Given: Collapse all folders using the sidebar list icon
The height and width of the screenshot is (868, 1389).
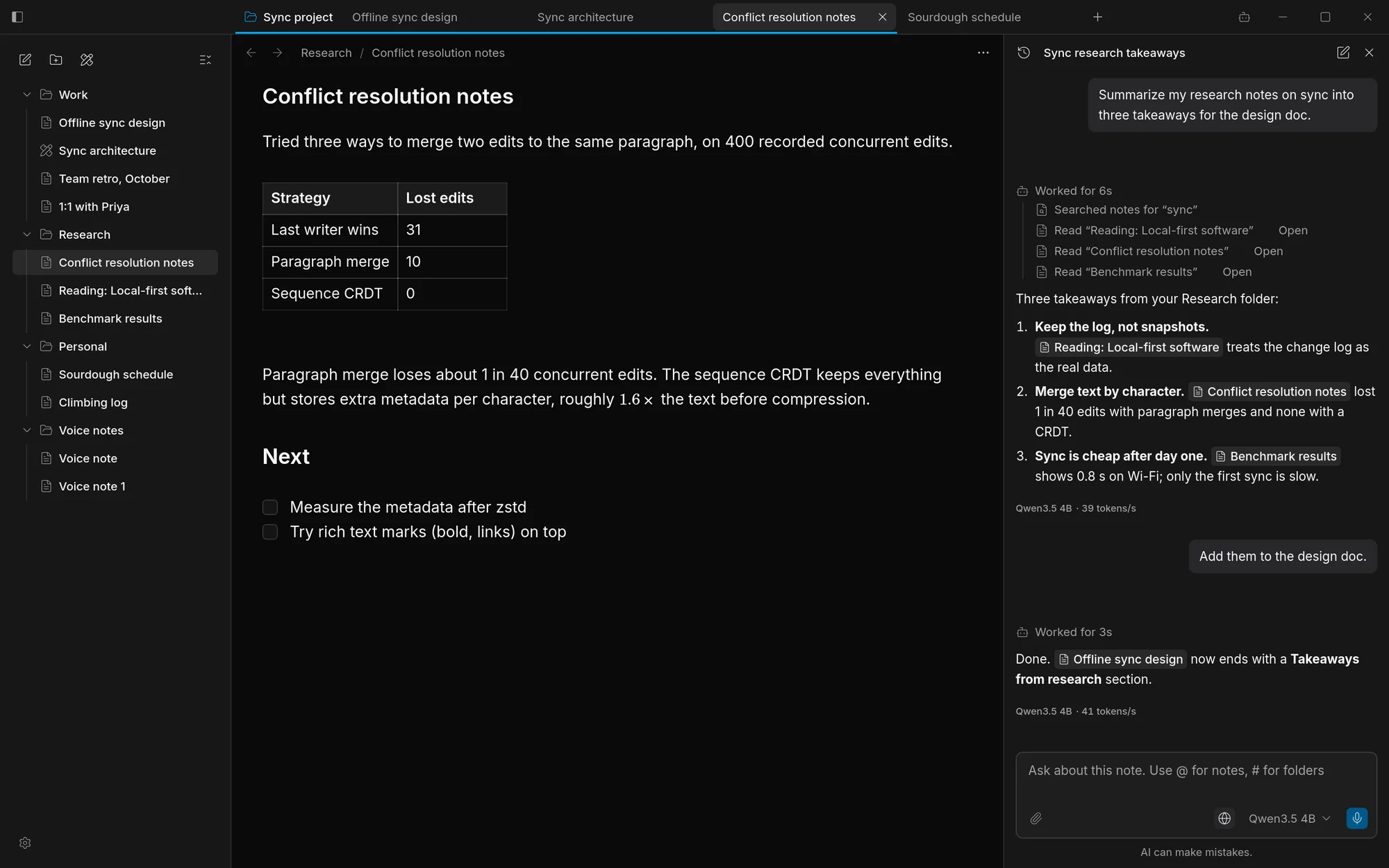Looking at the screenshot, I should pos(205,60).
